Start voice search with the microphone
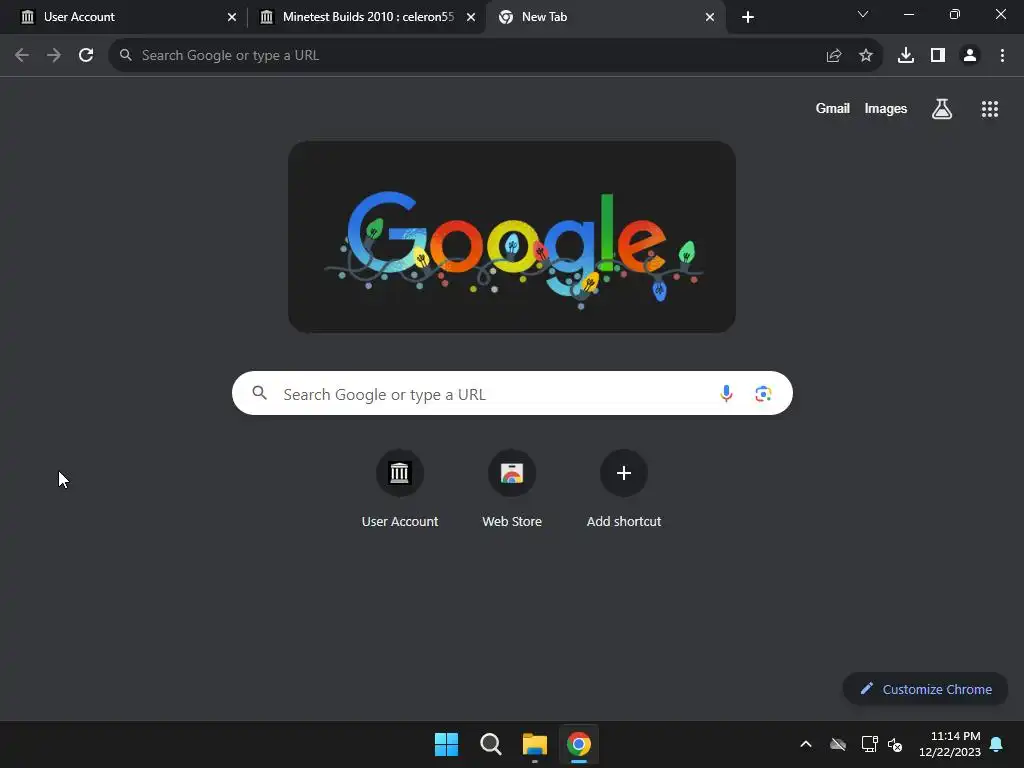1024x768 pixels. point(726,393)
